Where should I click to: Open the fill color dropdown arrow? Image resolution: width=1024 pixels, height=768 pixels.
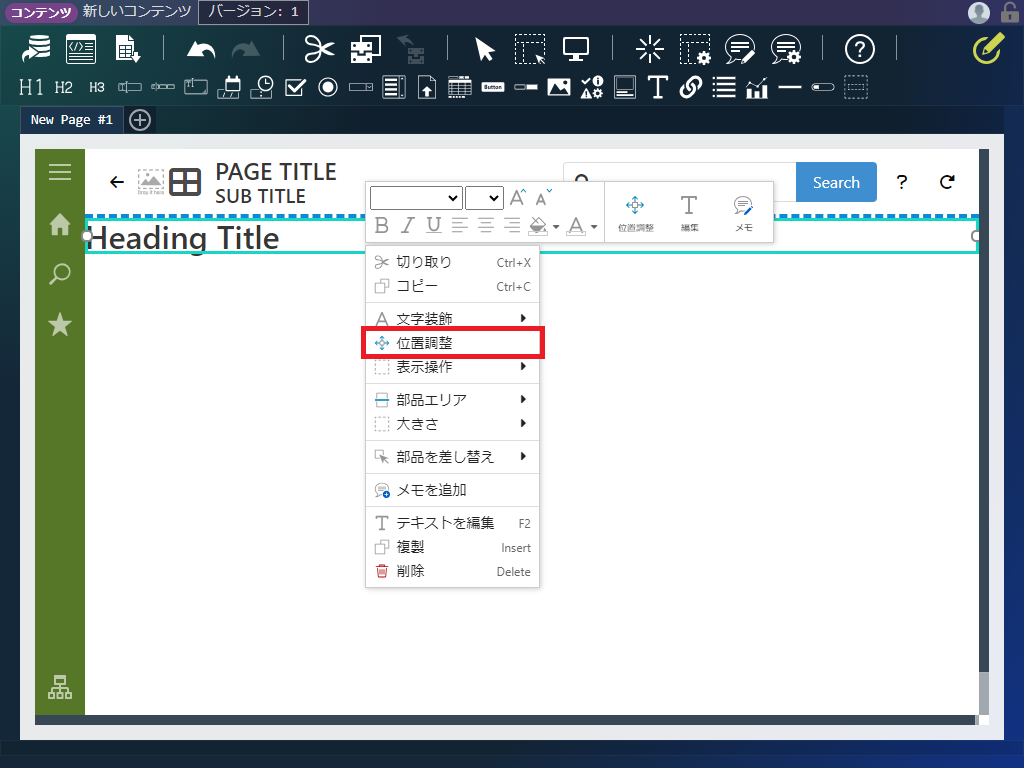click(556, 227)
